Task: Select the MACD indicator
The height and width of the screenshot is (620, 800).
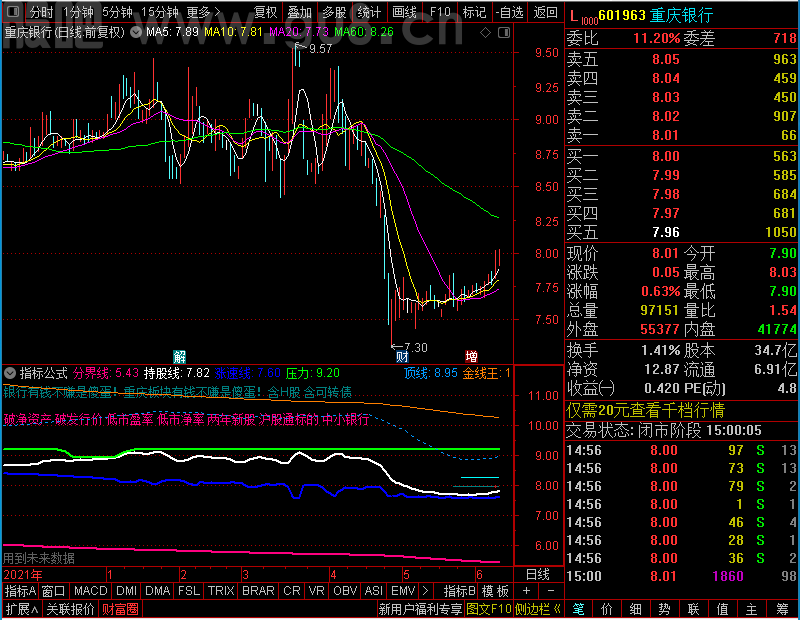Action: pos(90,591)
